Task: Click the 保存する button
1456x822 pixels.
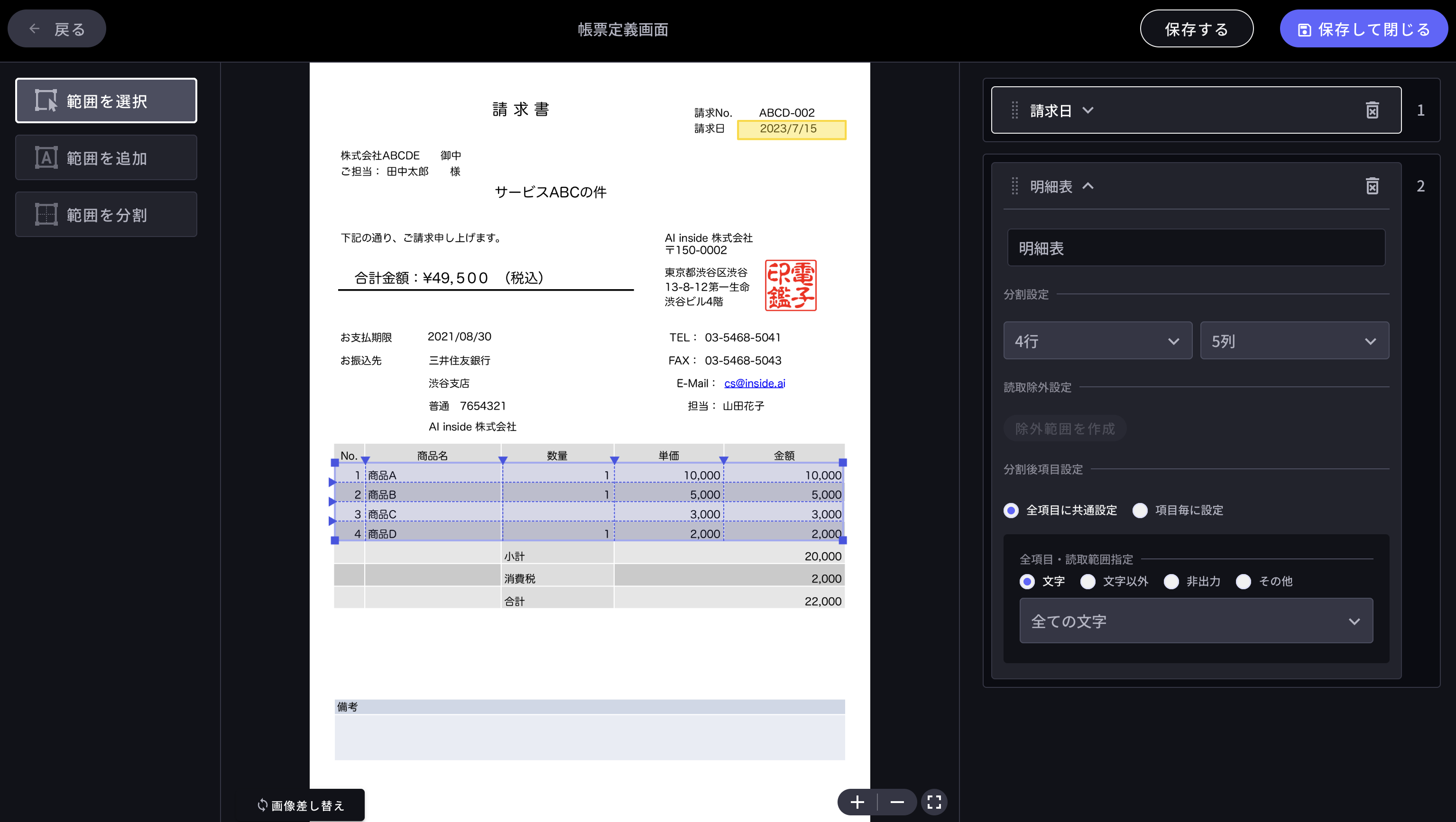Action: pos(1197,28)
